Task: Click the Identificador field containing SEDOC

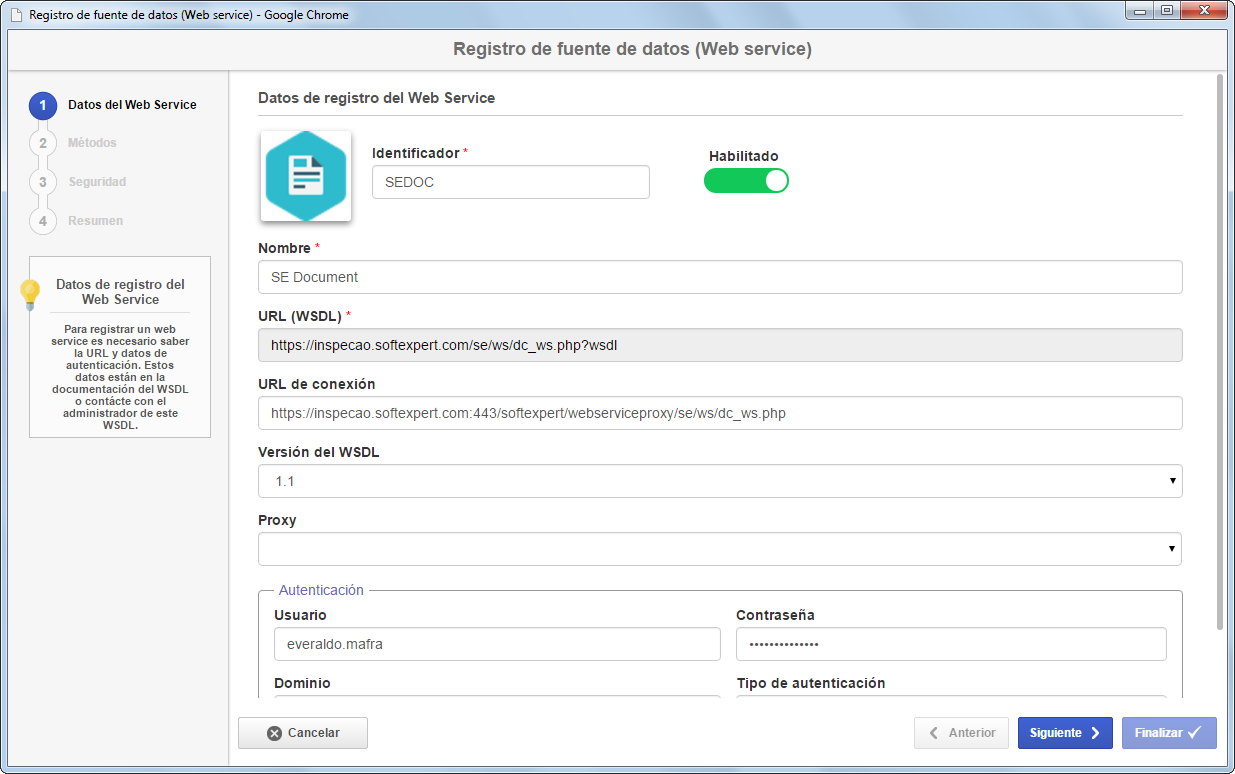Action: coord(511,182)
